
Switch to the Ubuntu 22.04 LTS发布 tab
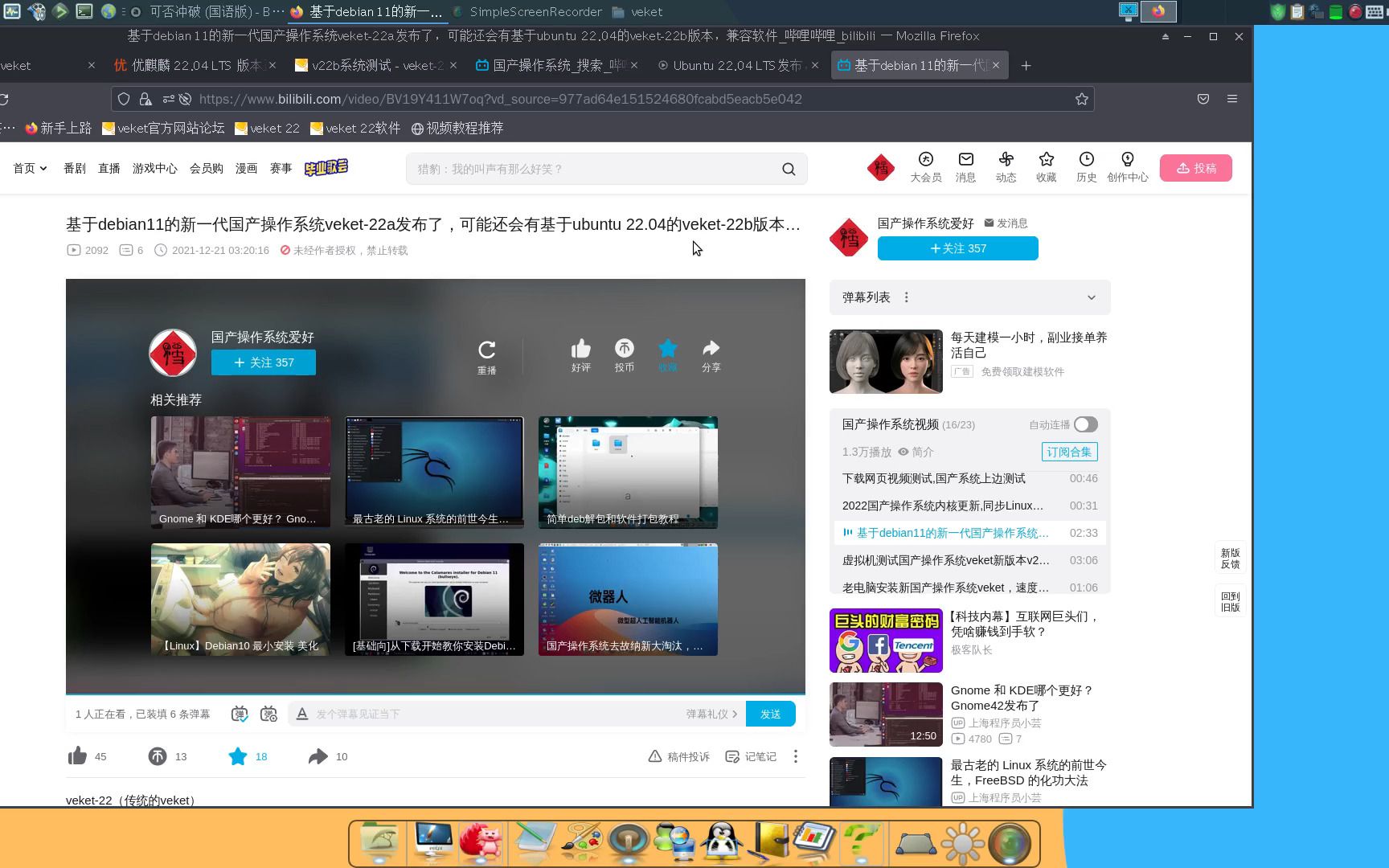coord(737,66)
